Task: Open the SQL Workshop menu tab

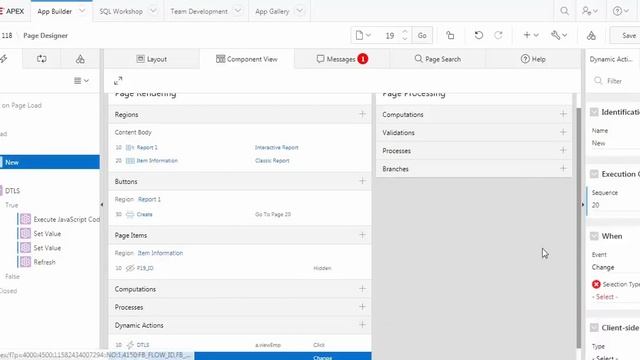Action: [121, 11]
